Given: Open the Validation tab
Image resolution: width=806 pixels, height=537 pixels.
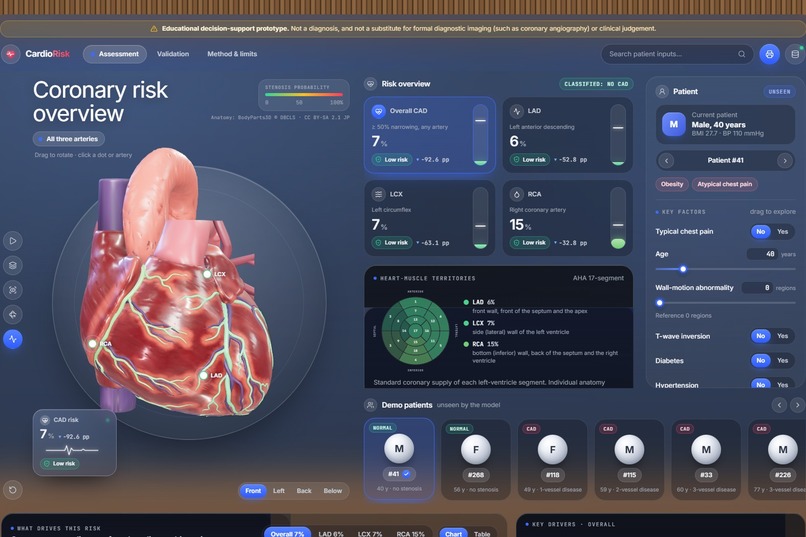Looking at the screenshot, I should 173,54.
